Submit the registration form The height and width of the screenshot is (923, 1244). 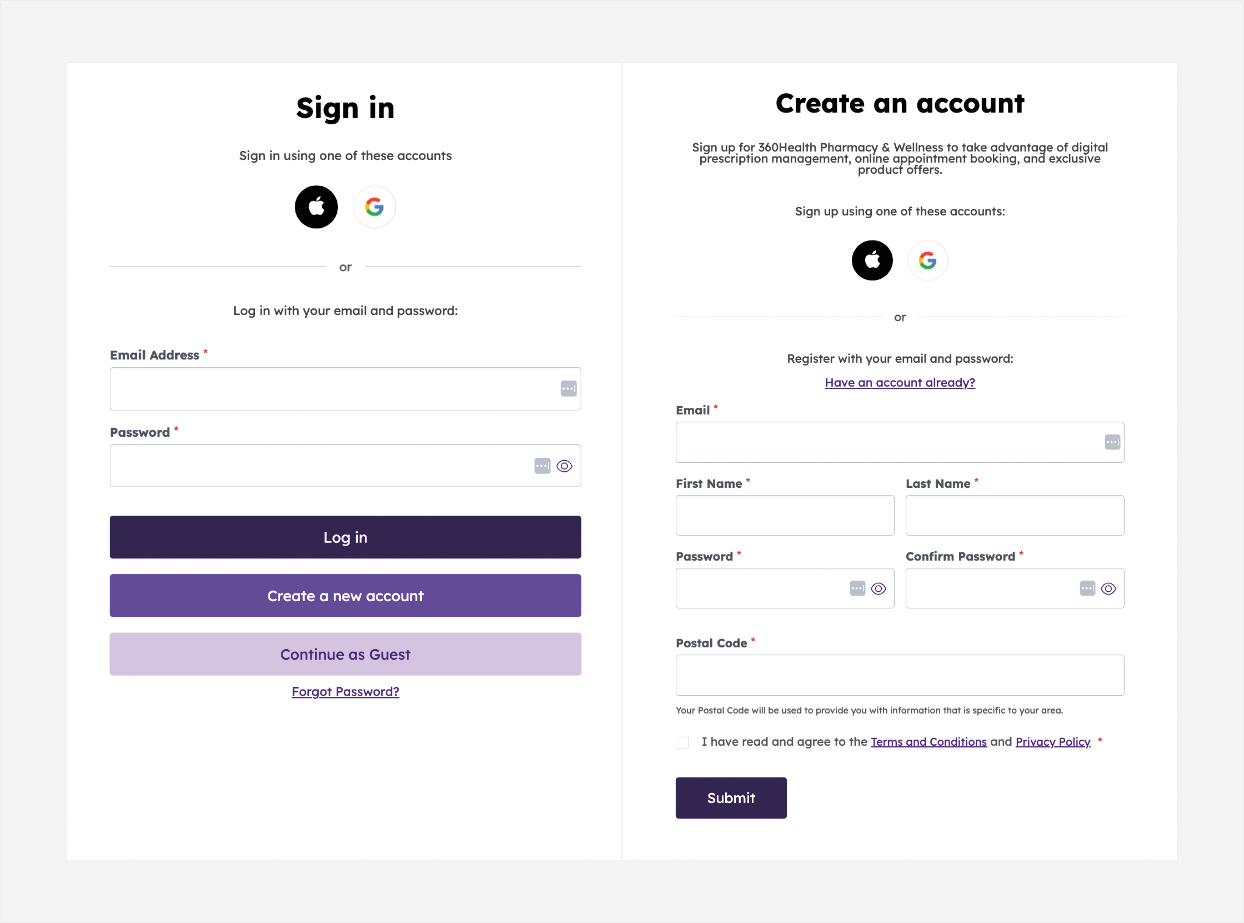pyautogui.click(x=731, y=798)
